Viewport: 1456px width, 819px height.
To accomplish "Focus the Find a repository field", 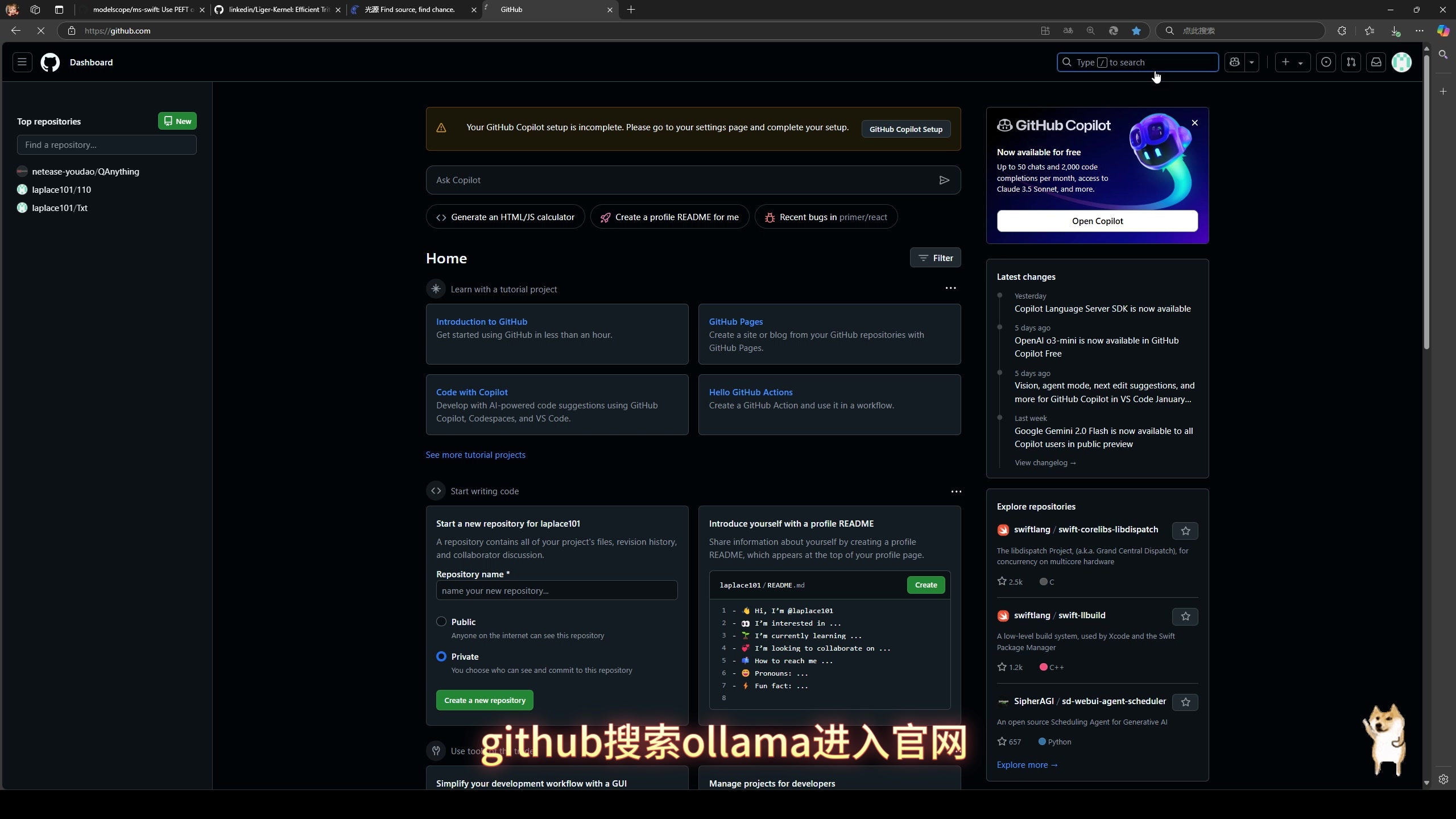I will point(107,145).
